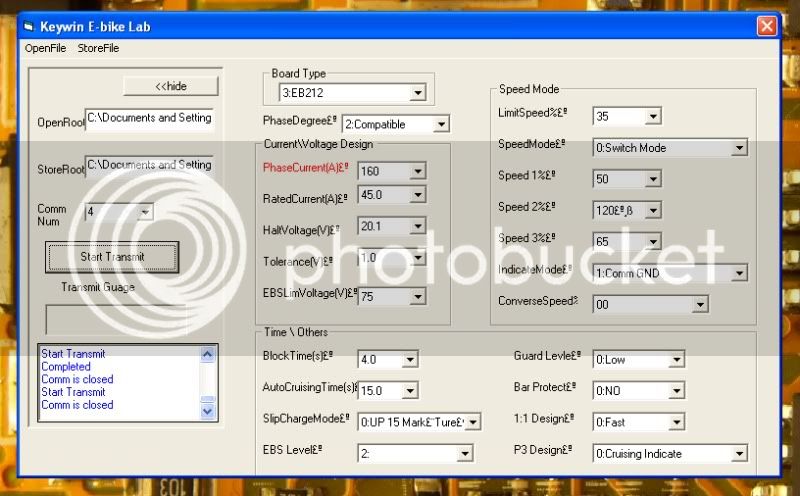Image resolution: width=800 pixels, height=496 pixels.
Task: Click the <<hide button
Action: [171, 86]
